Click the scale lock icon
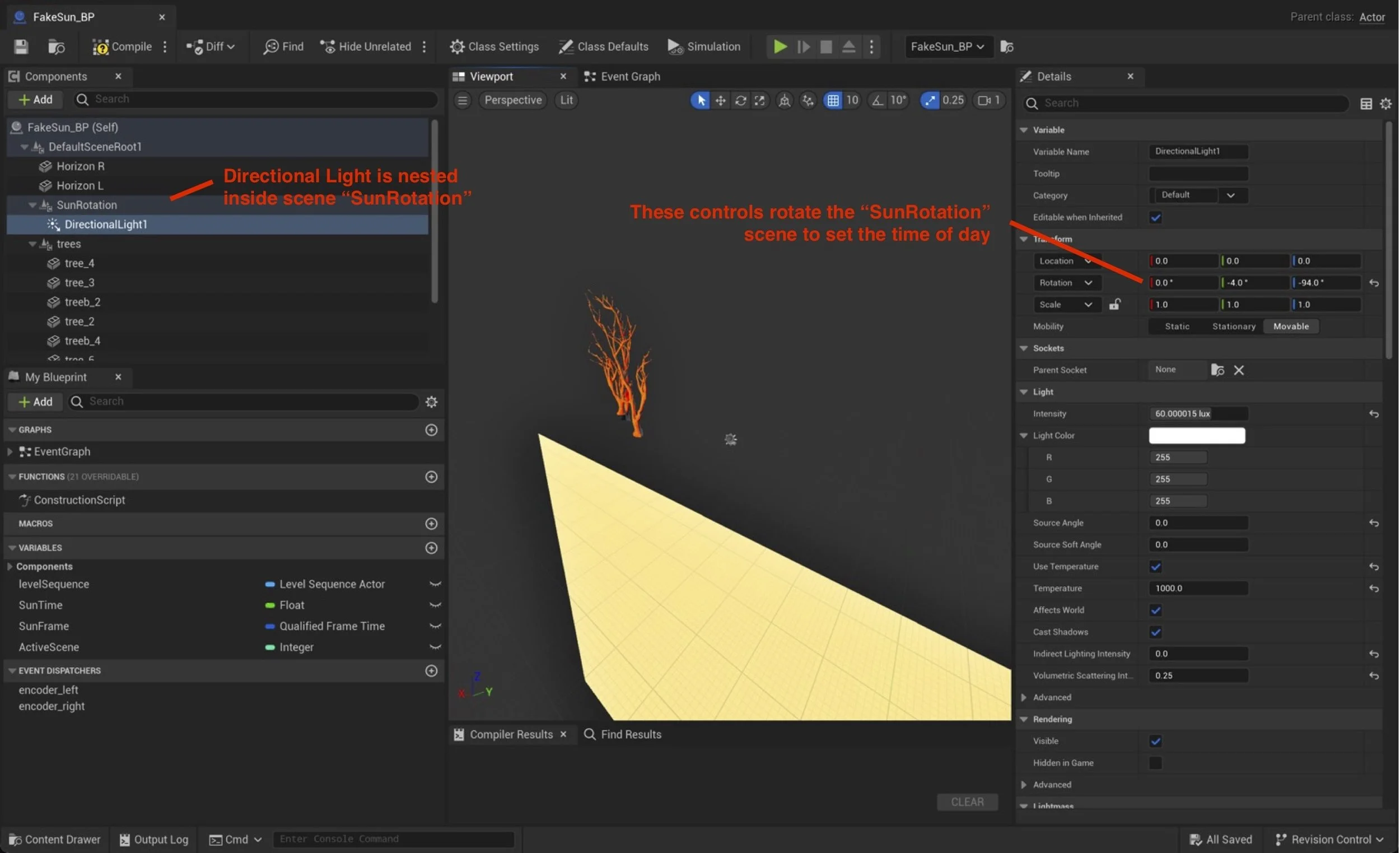Screen dimensions: 1400x853 pyautogui.click(x=1114, y=305)
